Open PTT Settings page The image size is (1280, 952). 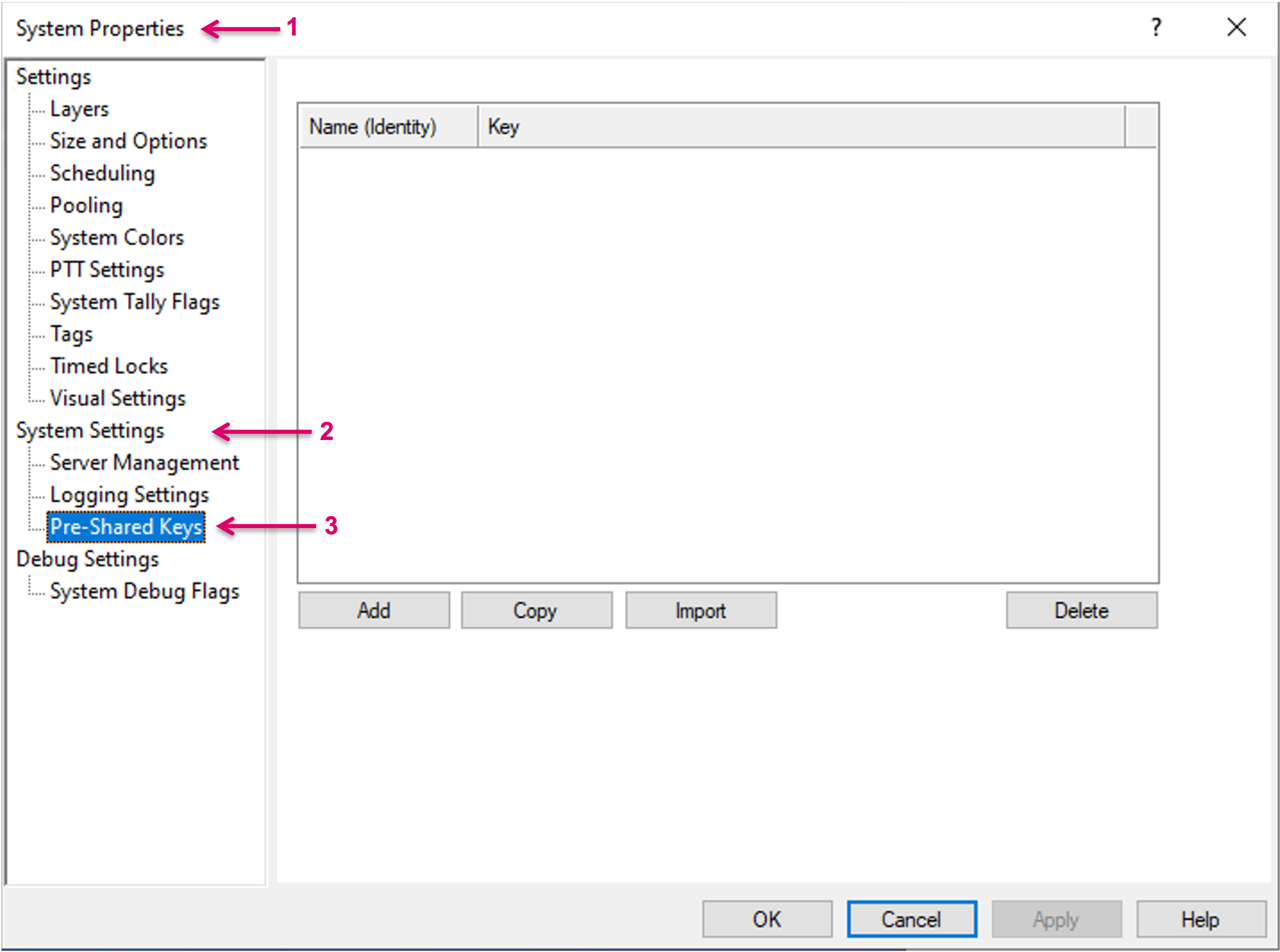(x=107, y=270)
